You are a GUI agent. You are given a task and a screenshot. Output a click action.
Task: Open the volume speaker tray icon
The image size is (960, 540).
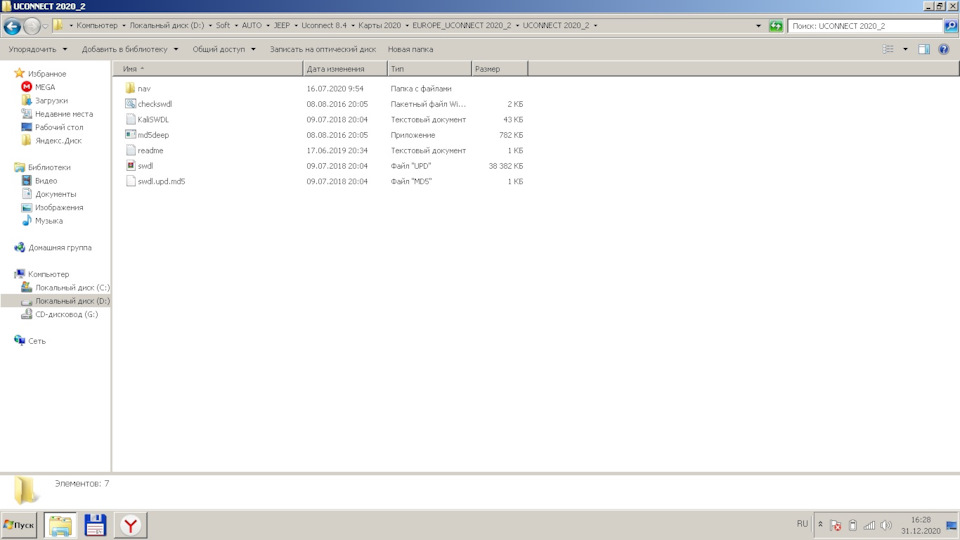[886, 525]
